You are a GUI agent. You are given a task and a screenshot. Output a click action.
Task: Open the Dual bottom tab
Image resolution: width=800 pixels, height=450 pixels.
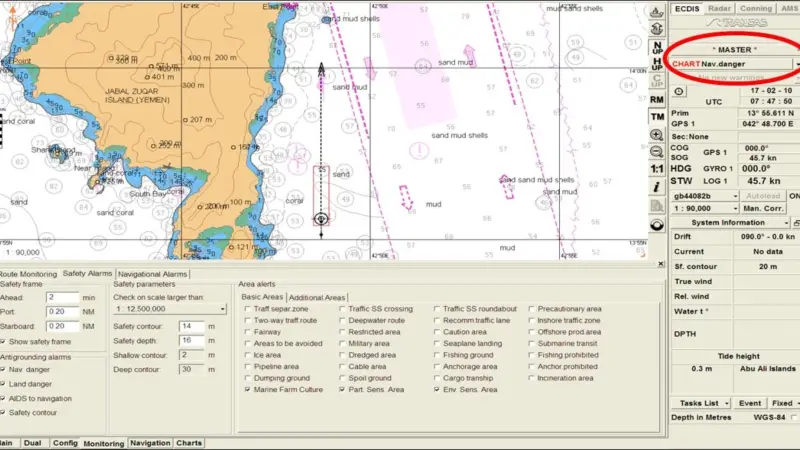coord(32,443)
